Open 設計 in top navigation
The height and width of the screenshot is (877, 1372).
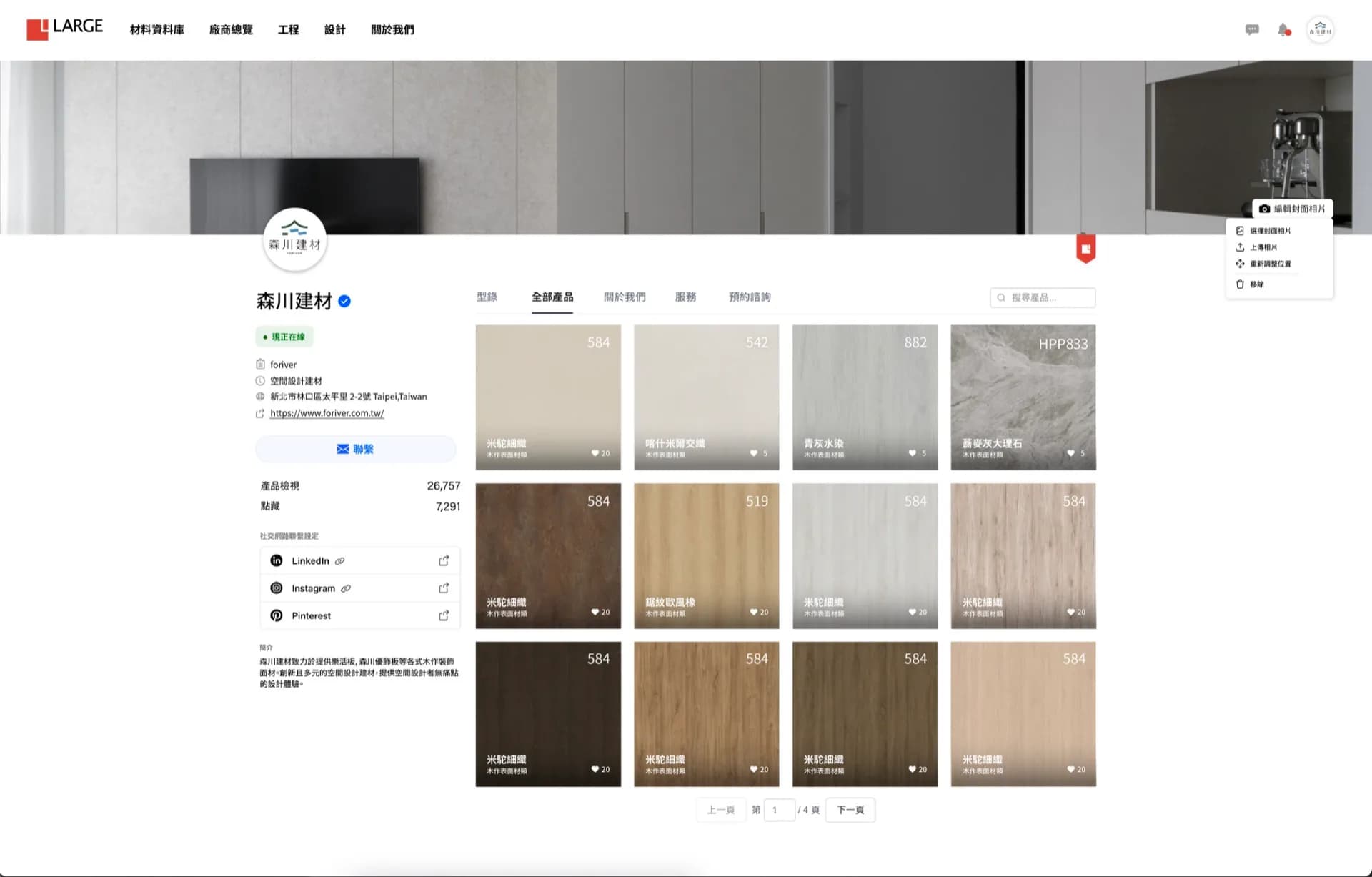[x=334, y=29]
